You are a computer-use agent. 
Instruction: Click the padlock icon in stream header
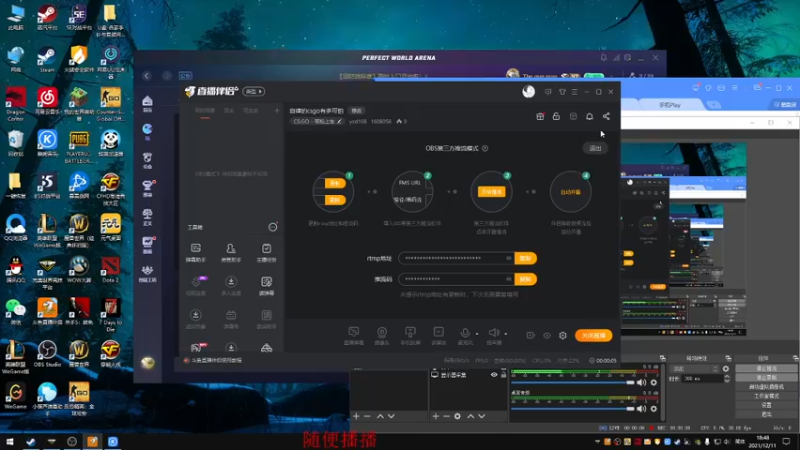click(x=556, y=116)
